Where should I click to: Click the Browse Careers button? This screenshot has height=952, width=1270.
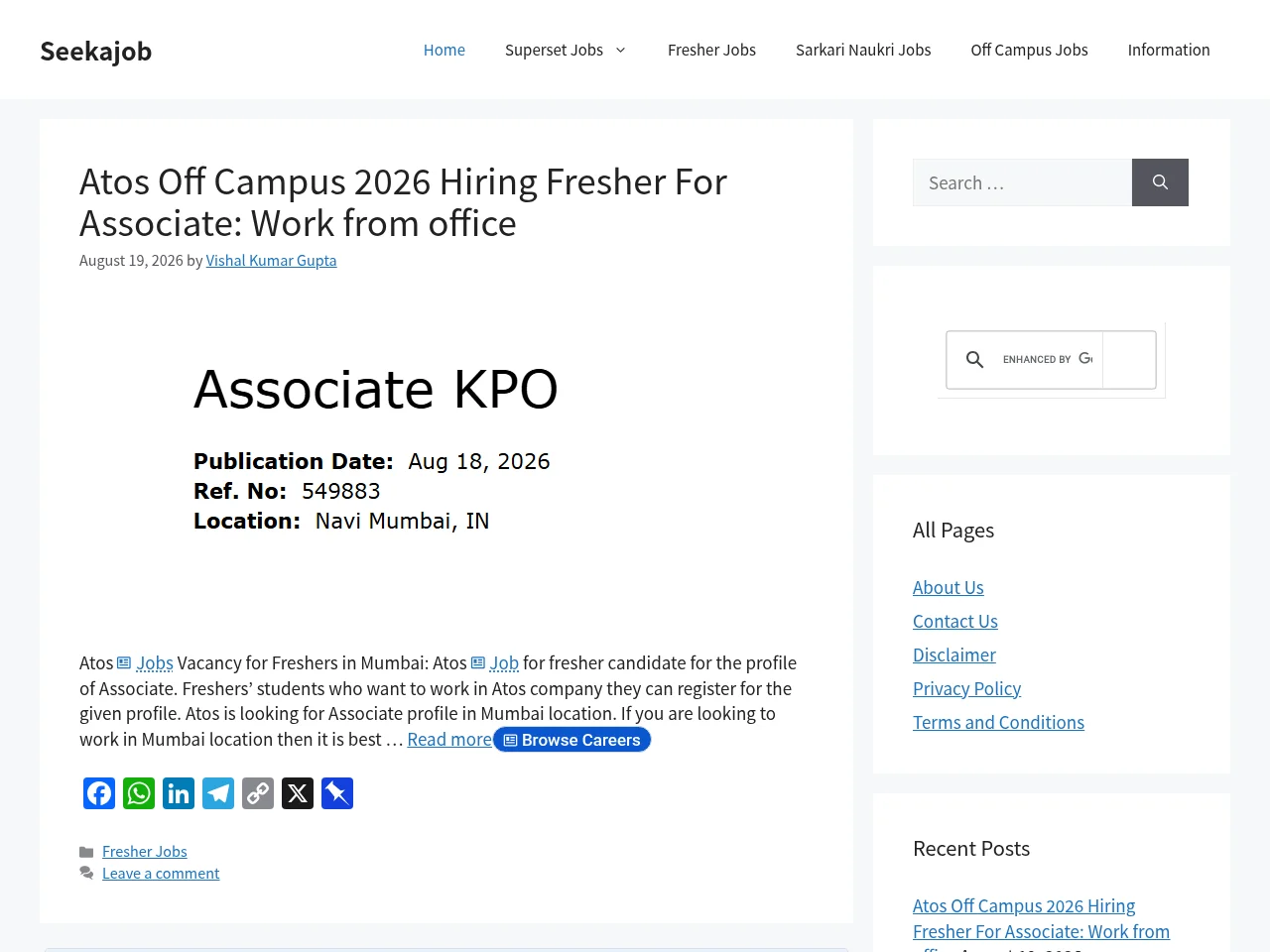click(x=572, y=740)
